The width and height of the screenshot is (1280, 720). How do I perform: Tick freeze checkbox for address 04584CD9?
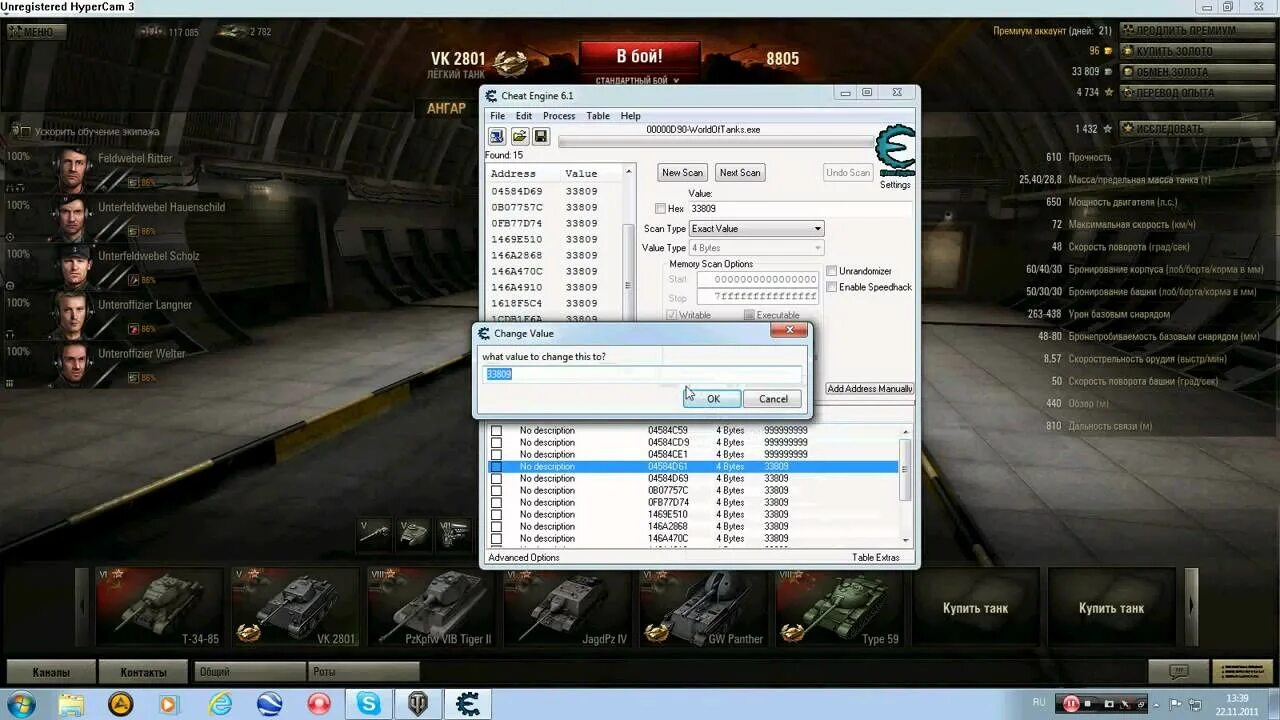(x=496, y=442)
